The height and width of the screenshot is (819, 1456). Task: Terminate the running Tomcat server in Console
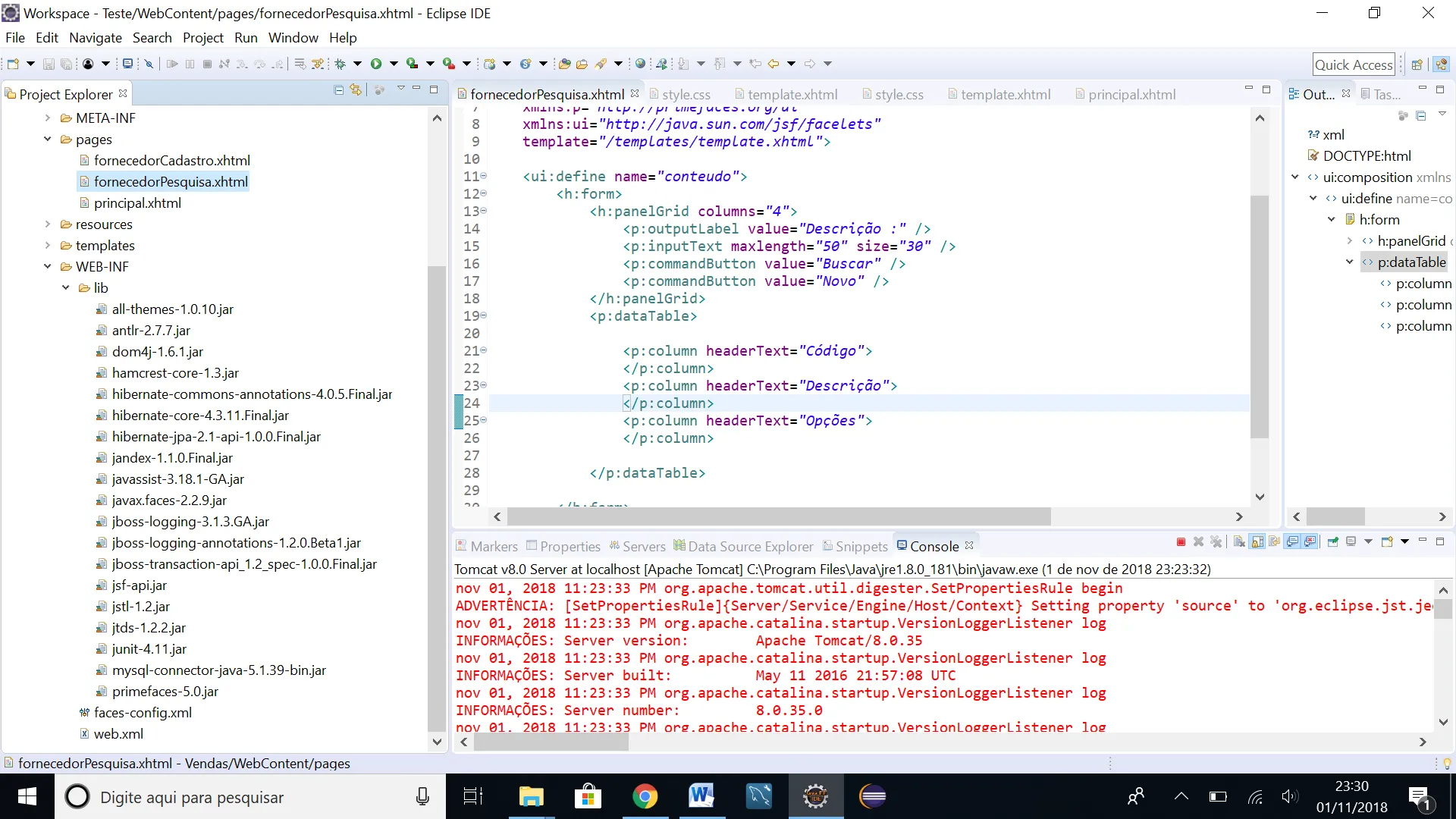click(x=1181, y=541)
